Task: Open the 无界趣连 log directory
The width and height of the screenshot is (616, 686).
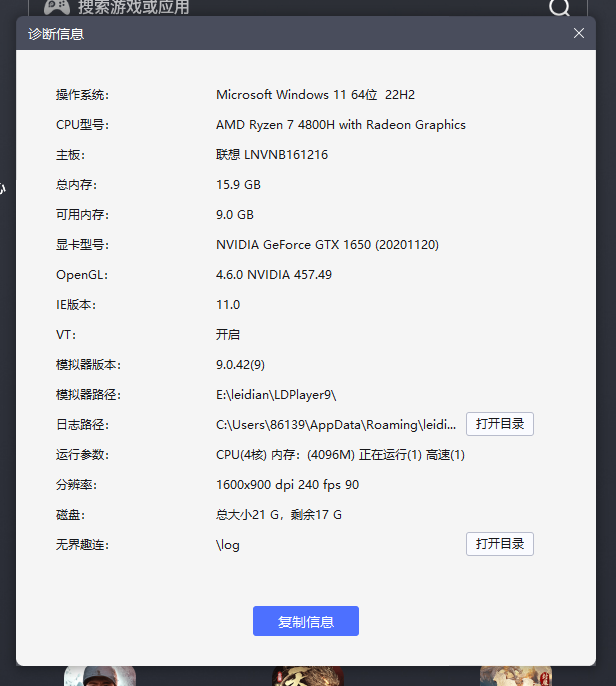Action: pos(499,544)
